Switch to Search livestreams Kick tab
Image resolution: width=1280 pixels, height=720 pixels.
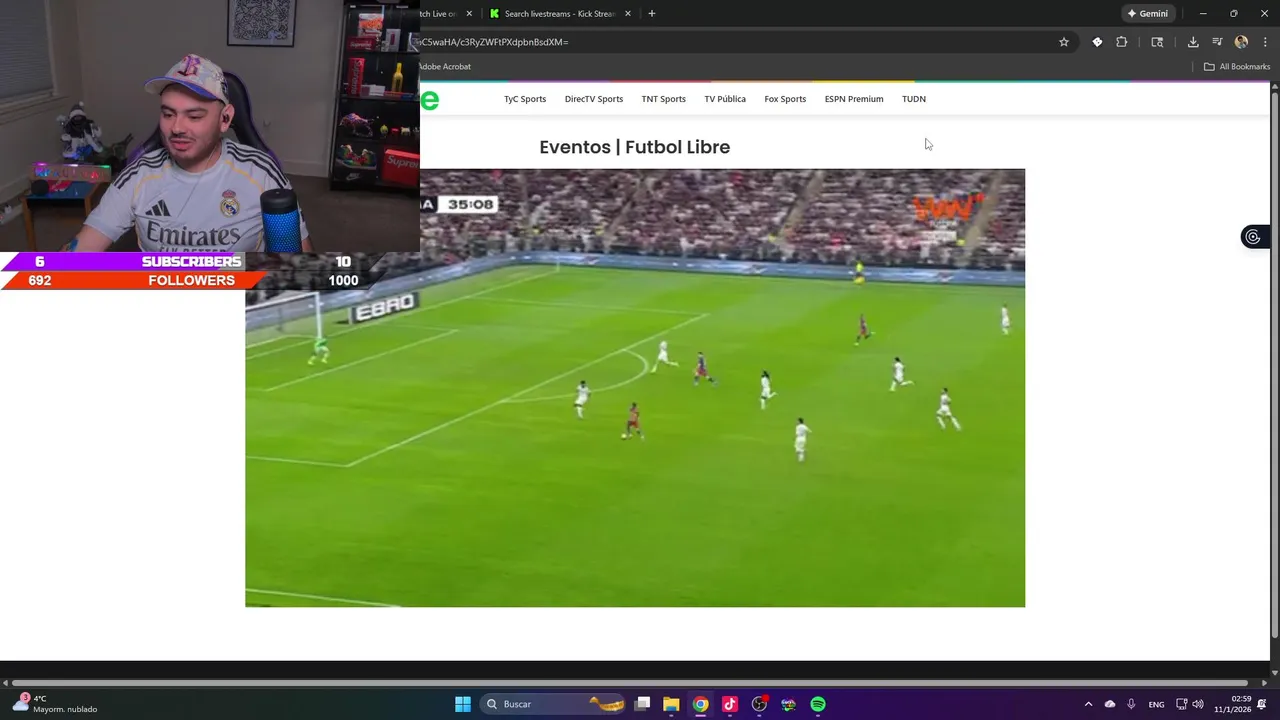[x=558, y=14]
